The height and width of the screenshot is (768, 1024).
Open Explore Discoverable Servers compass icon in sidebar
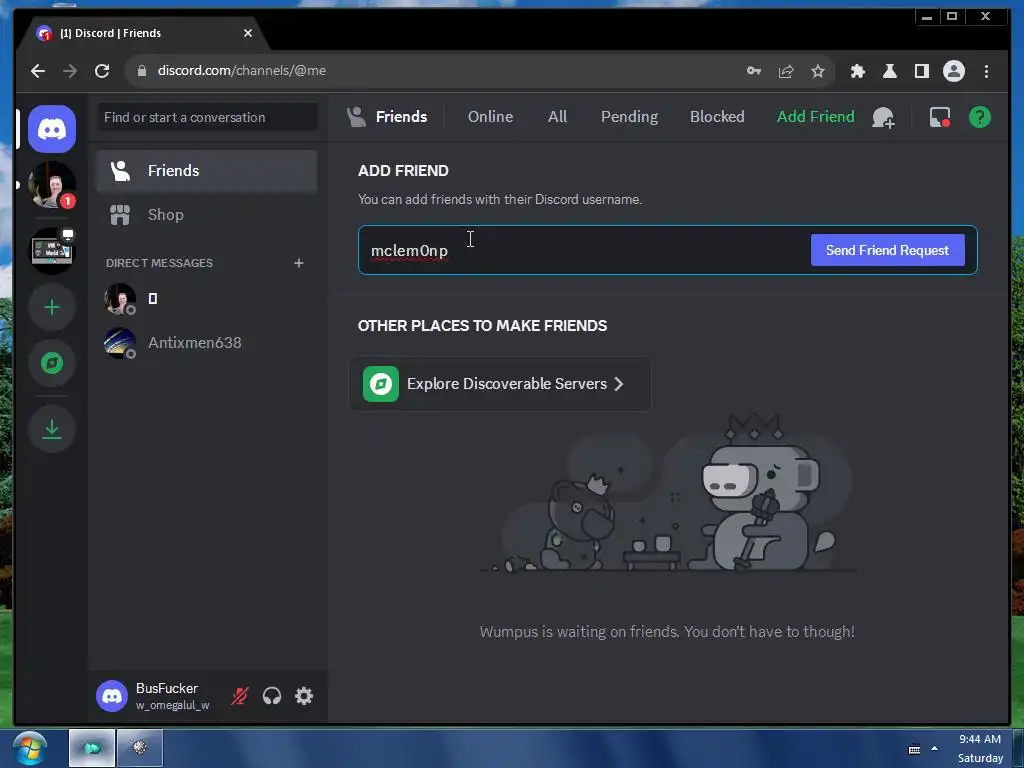click(x=52, y=363)
